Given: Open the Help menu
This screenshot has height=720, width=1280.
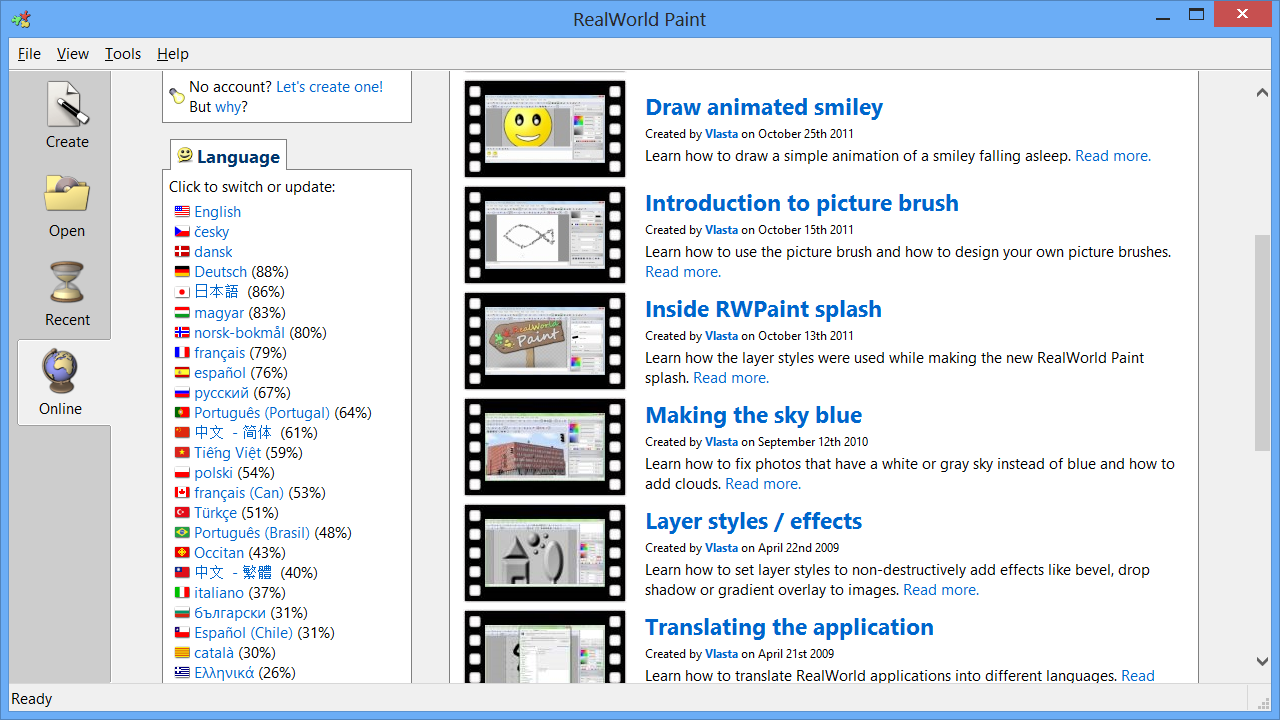Looking at the screenshot, I should (x=173, y=54).
